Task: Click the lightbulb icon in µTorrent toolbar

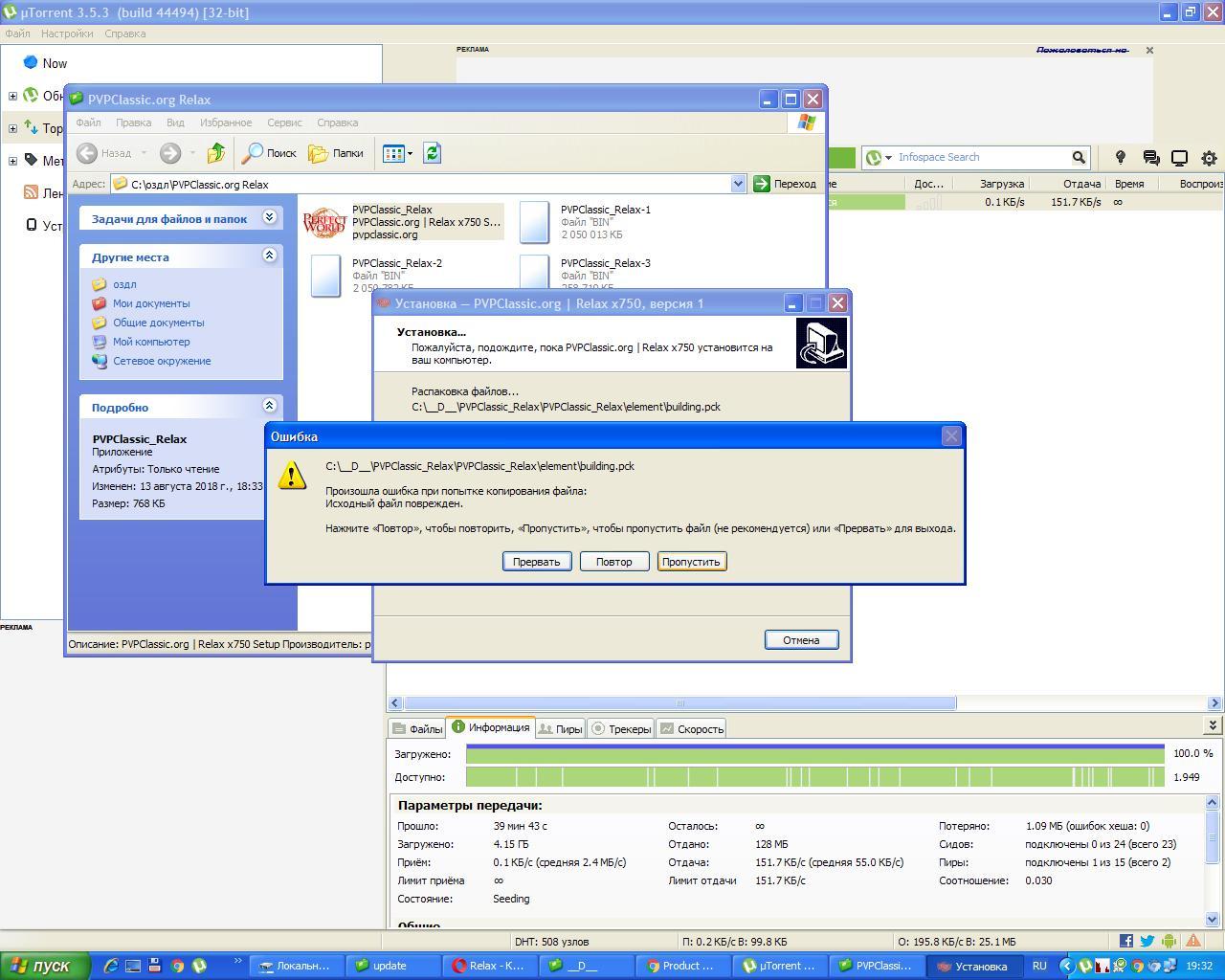Action: [1121, 158]
